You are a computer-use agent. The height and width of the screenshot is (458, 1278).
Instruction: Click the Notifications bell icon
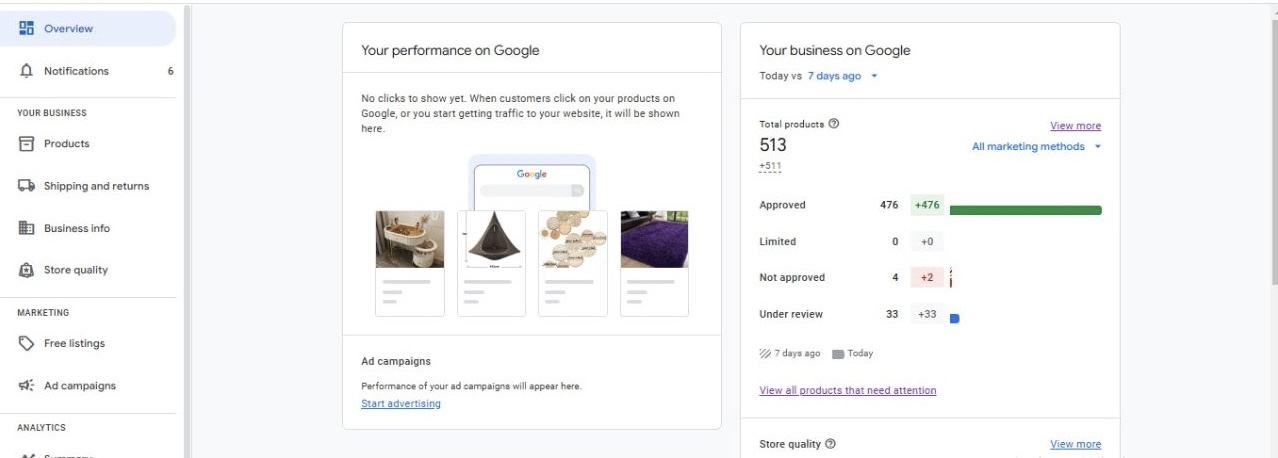click(27, 71)
